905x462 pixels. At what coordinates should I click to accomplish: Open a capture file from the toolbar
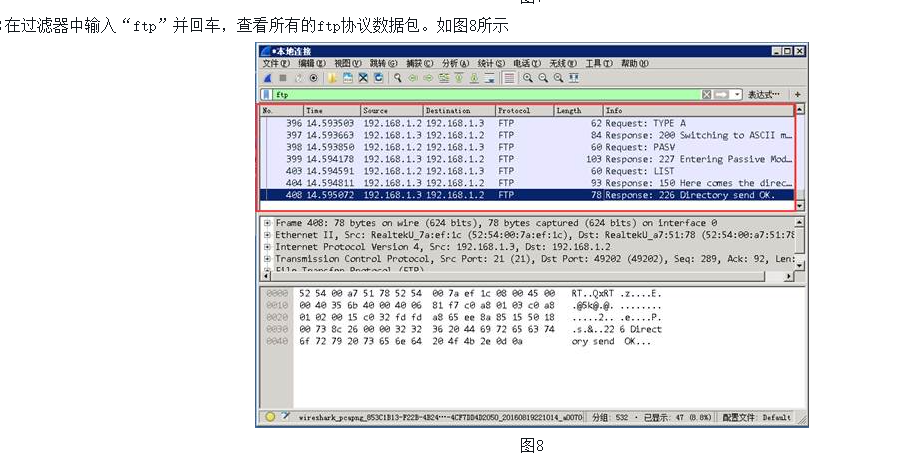332,78
